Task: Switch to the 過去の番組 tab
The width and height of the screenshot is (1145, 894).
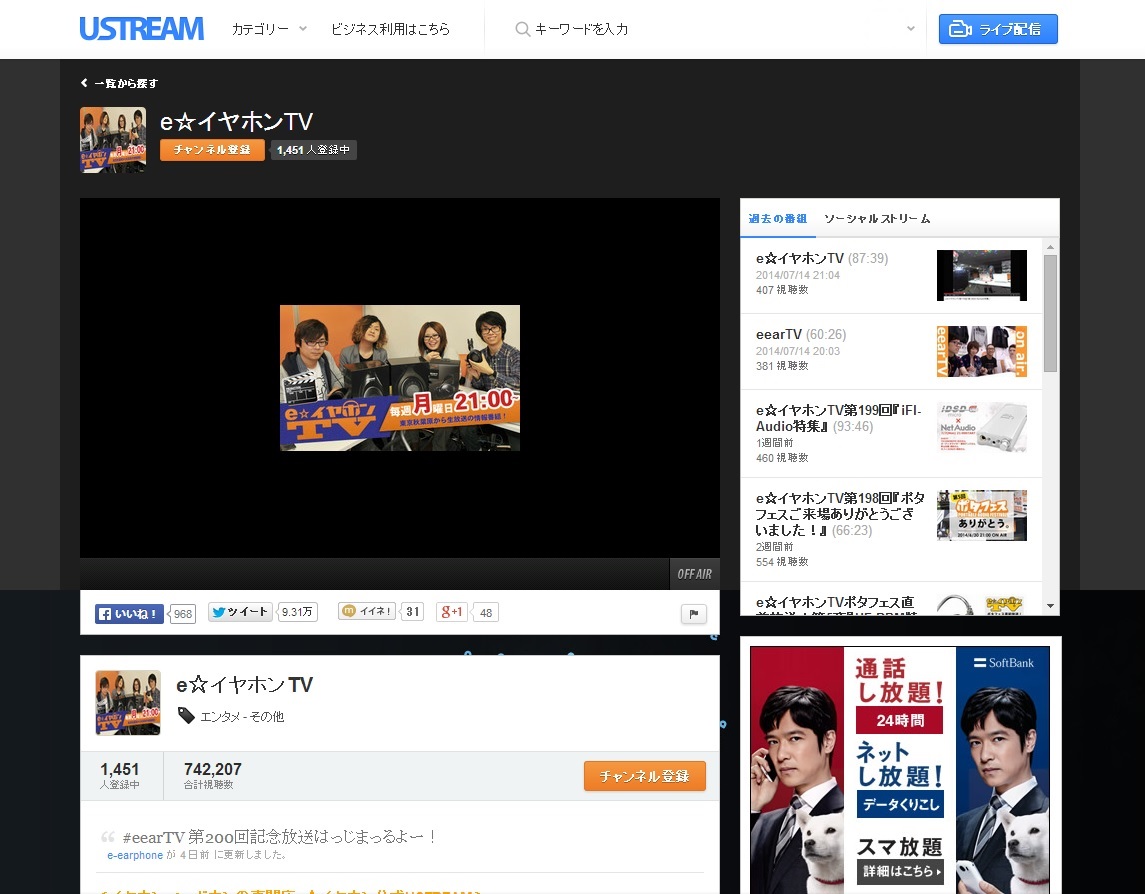Action: [777, 218]
